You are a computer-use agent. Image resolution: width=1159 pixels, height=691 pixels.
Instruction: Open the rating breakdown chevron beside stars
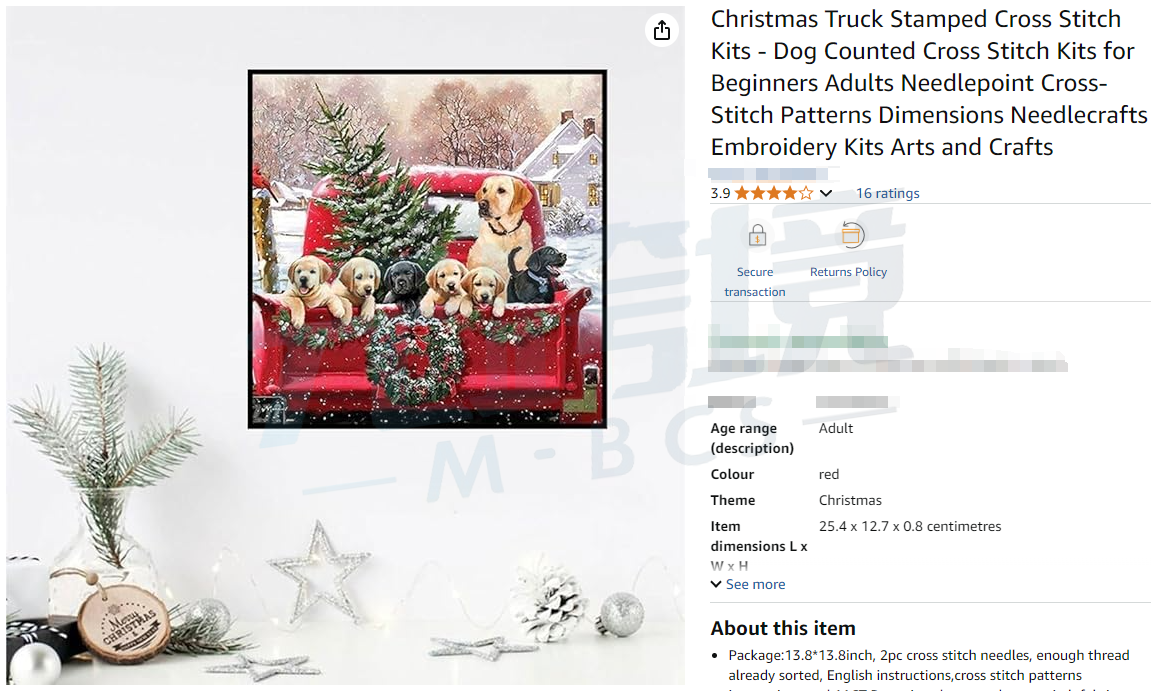[x=826, y=194]
